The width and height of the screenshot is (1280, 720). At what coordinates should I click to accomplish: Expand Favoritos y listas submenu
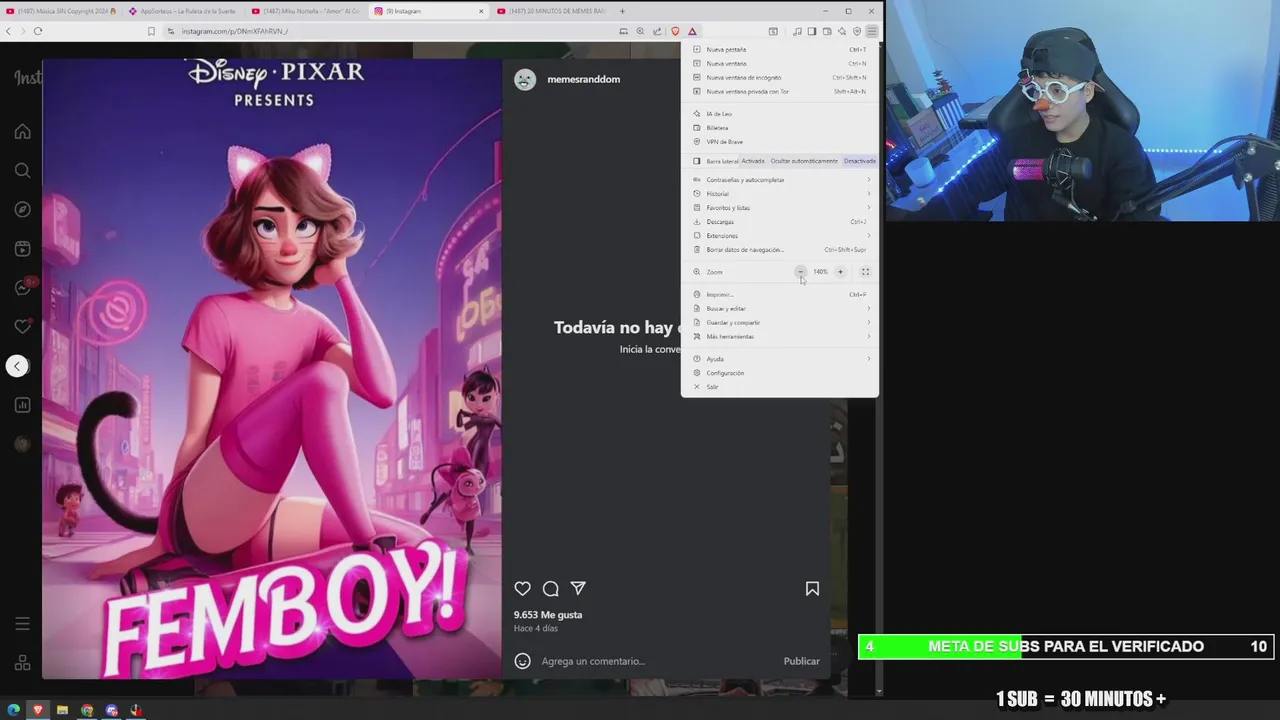[x=780, y=208]
